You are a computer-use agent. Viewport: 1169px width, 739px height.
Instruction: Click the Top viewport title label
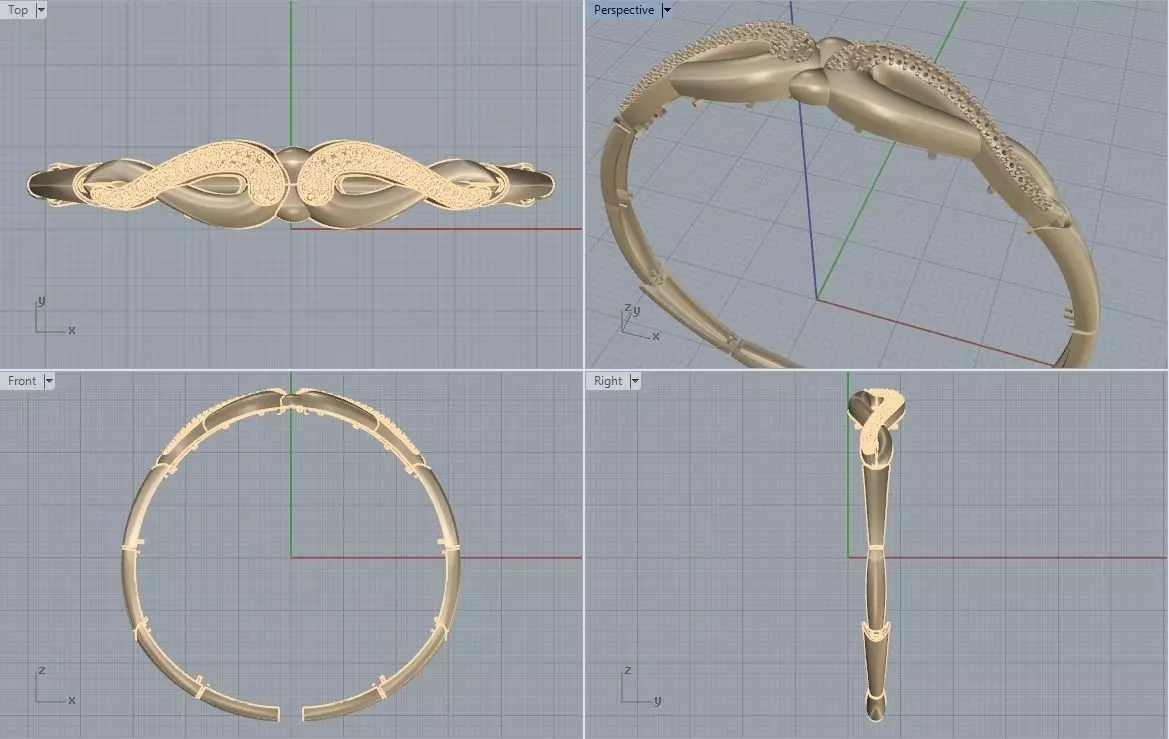(x=18, y=10)
